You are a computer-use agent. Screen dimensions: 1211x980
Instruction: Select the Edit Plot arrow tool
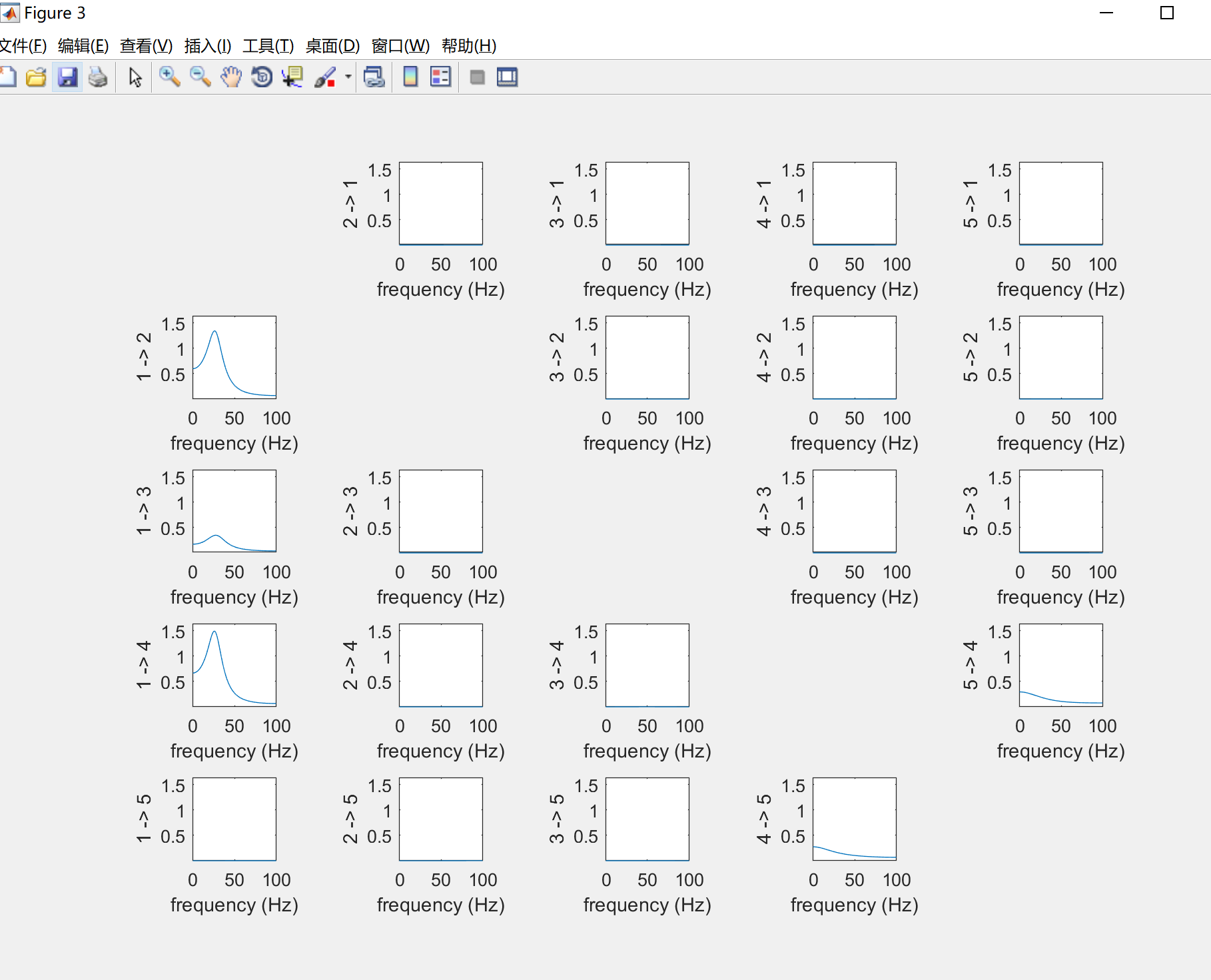[x=134, y=77]
